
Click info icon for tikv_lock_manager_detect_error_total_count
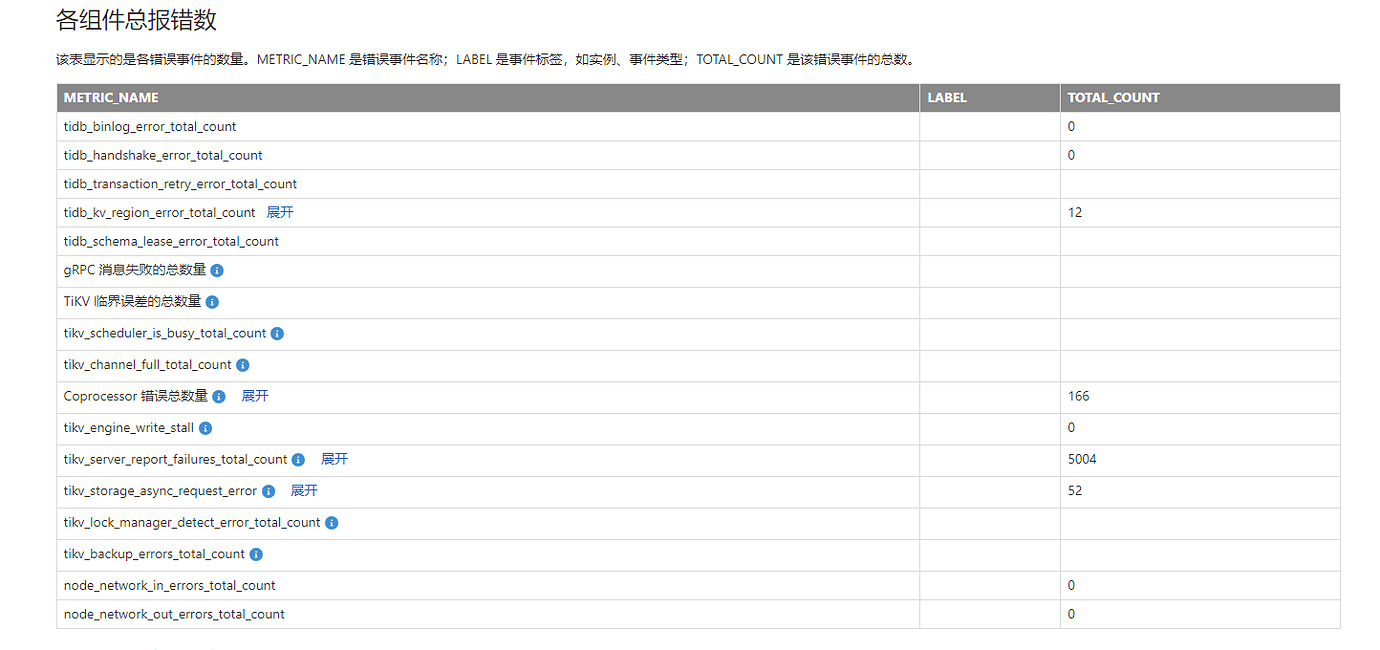click(331, 523)
